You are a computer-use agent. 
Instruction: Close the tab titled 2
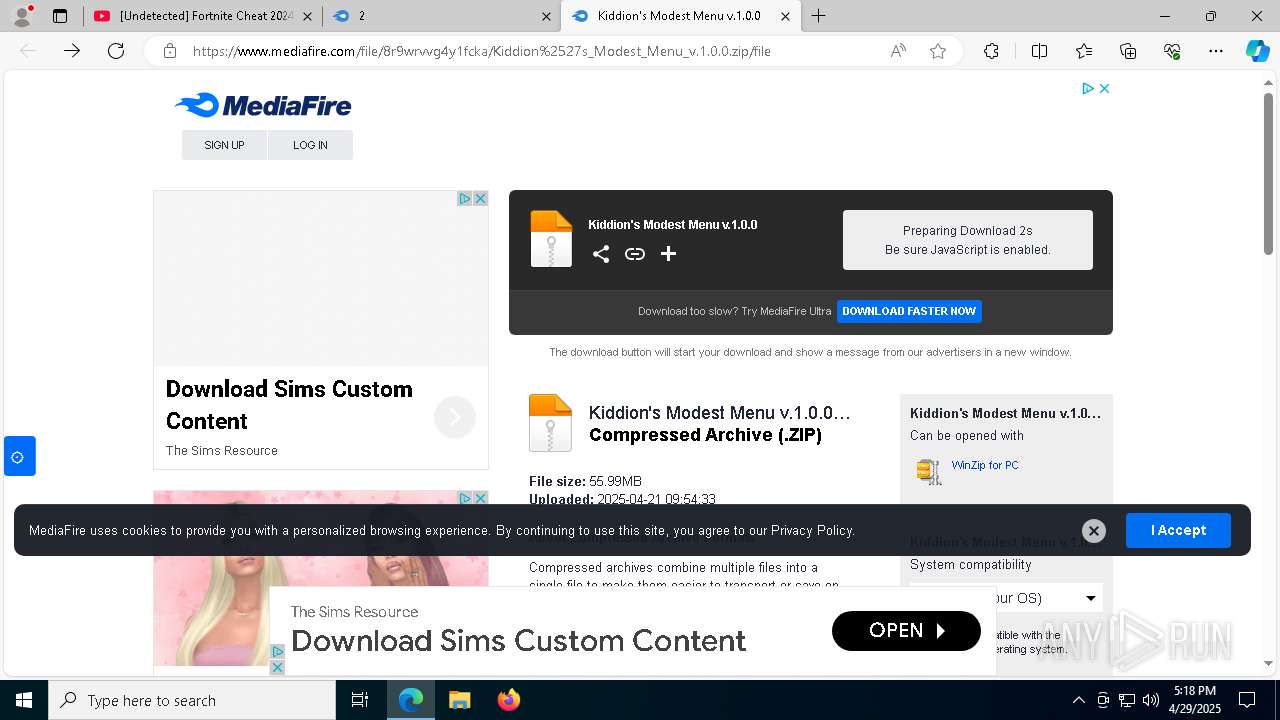[x=546, y=16]
